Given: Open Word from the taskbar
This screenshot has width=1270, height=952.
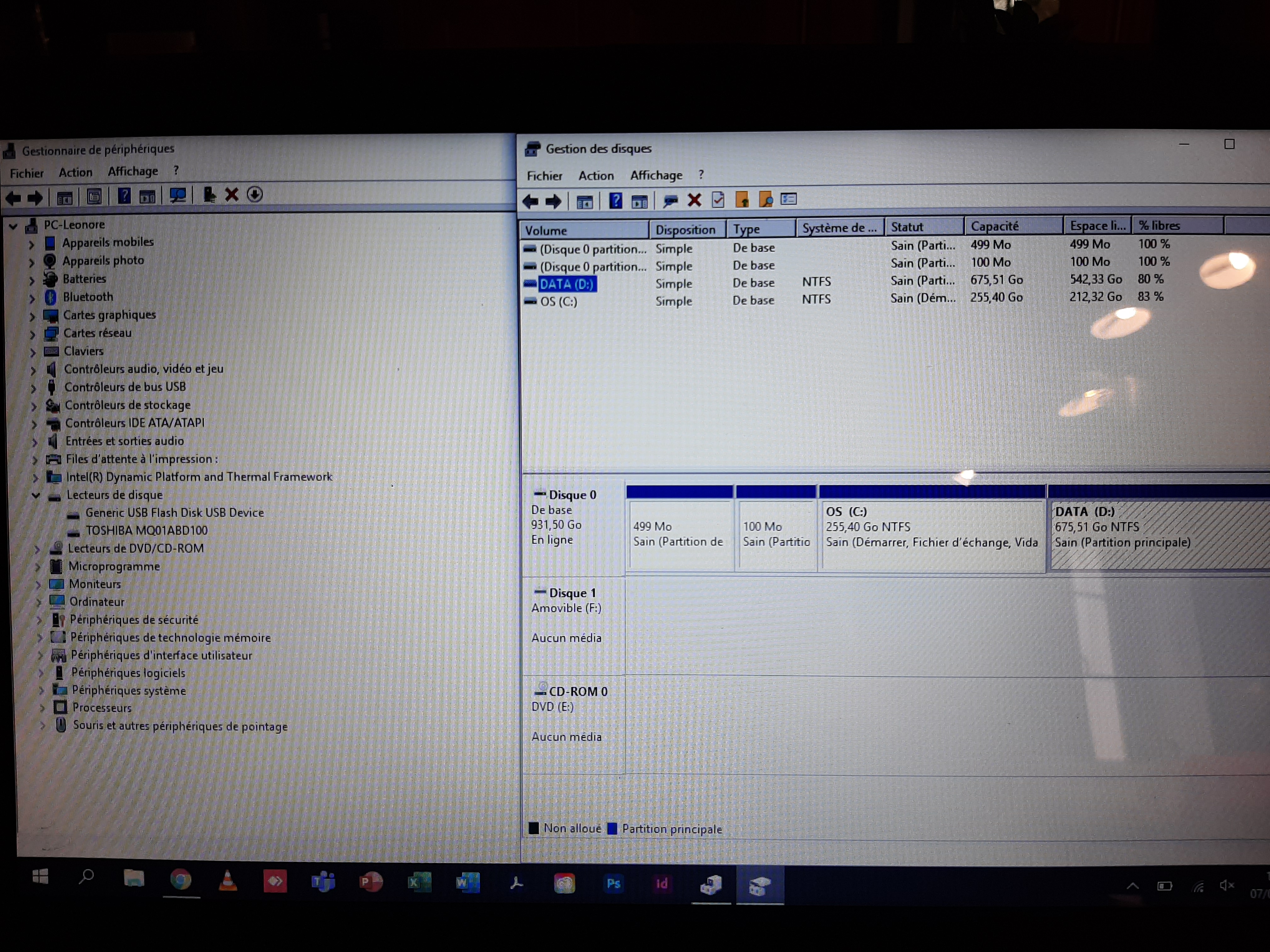Looking at the screenshot, I should (x=467, y=883).
